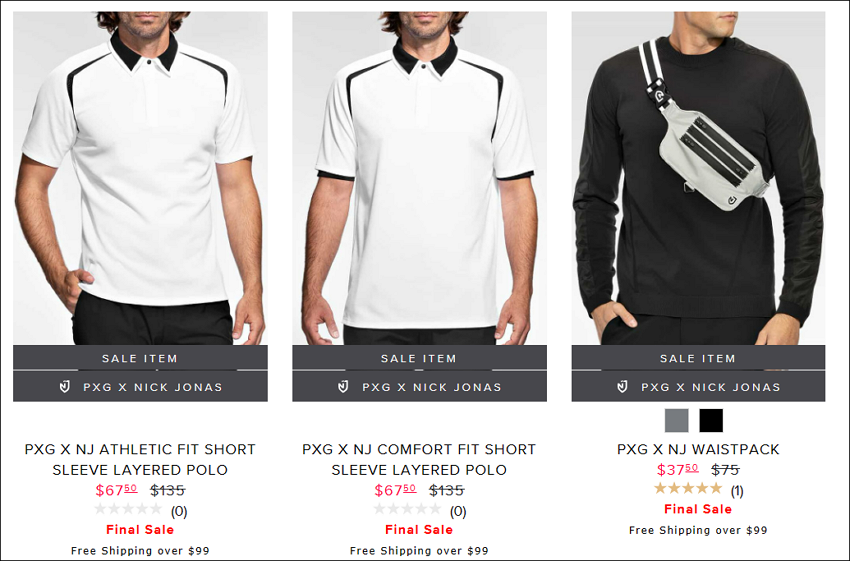
Task: Open PXG X NJ Athletic Fit polo title
Action: coord(140,459)
